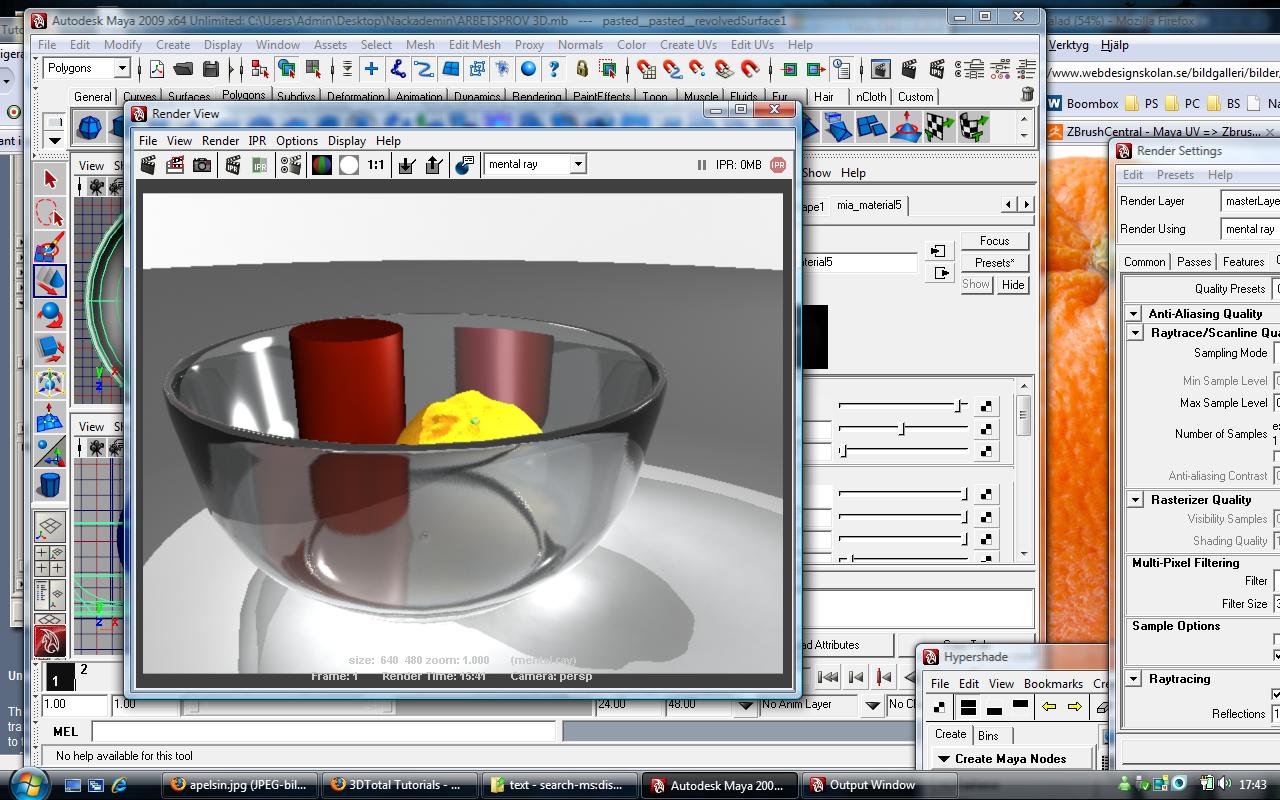
Task: Adjust the second attribute slider with middle handle
Action: [903, 429]
